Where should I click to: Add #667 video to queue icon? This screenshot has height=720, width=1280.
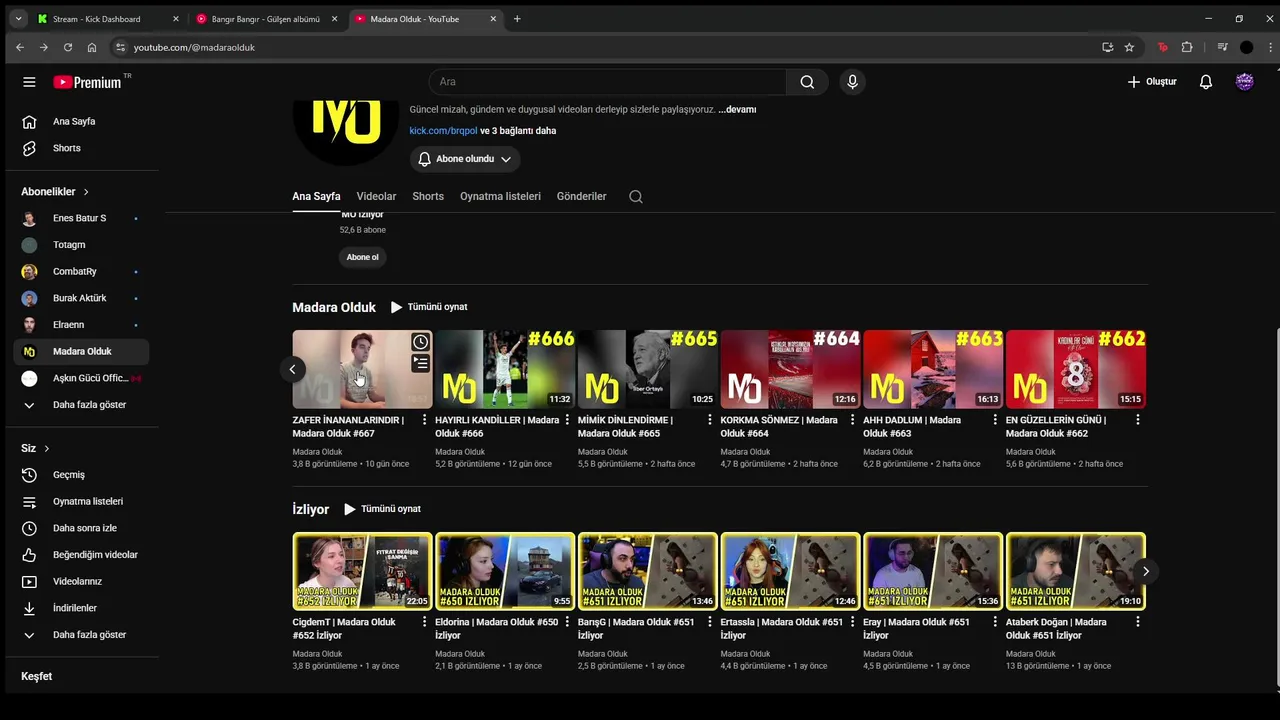(x=421, y=363)
